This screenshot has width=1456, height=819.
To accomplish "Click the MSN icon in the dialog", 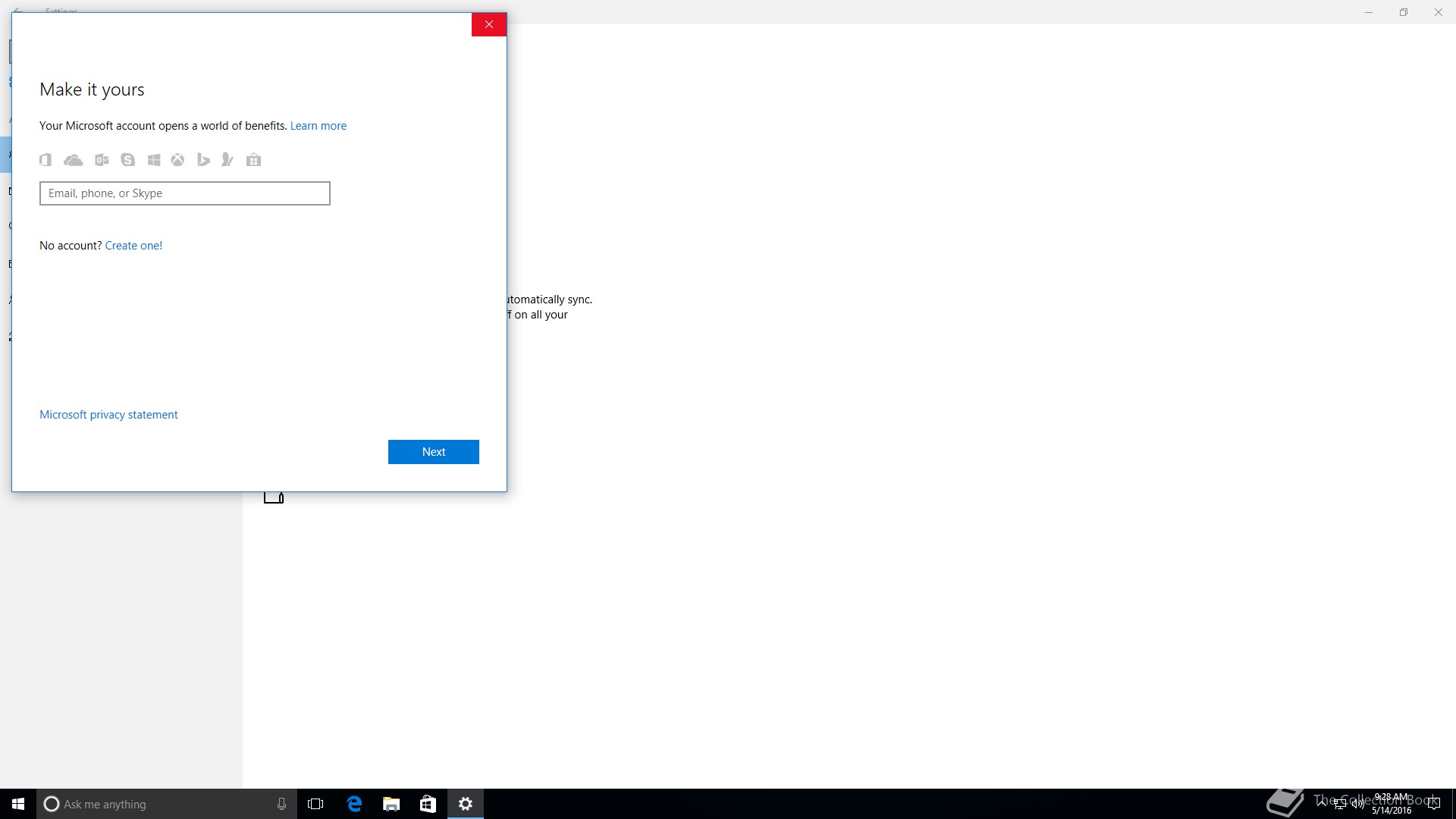I will click(227, 160).
